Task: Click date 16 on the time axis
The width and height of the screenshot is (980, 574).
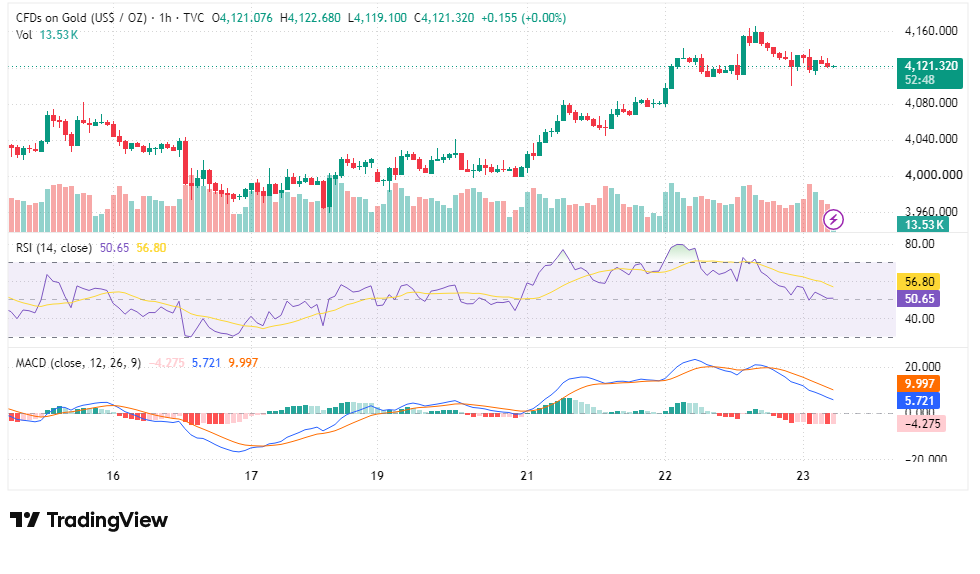Action: pos(113,476)
